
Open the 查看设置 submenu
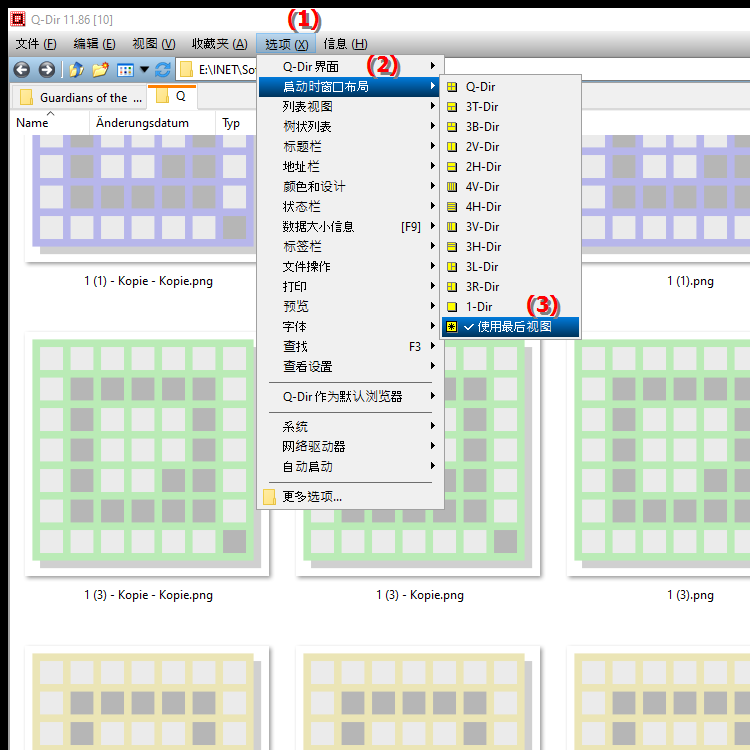click(351, 367)
